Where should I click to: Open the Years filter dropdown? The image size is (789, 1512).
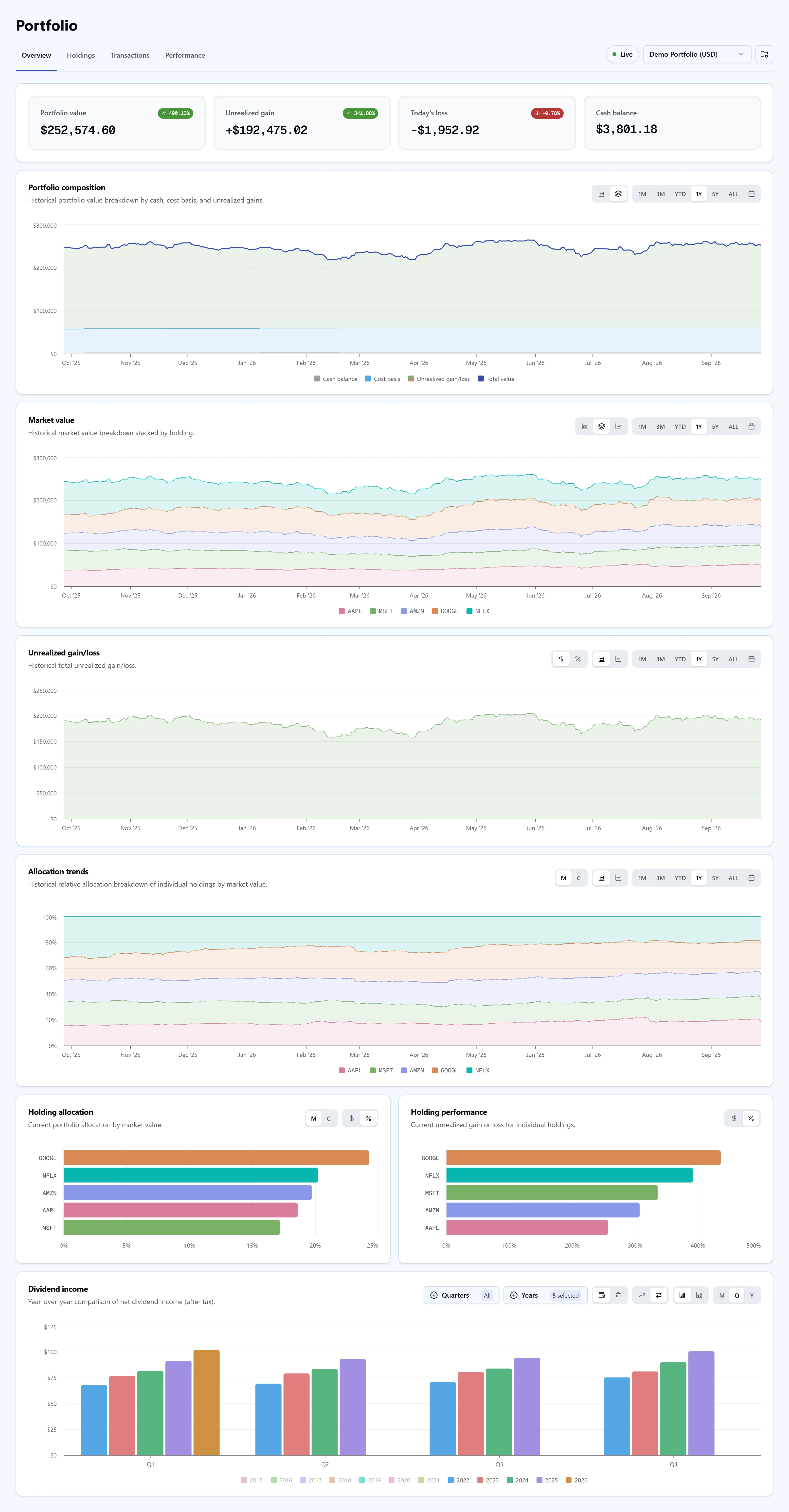tap(545, 1295)
